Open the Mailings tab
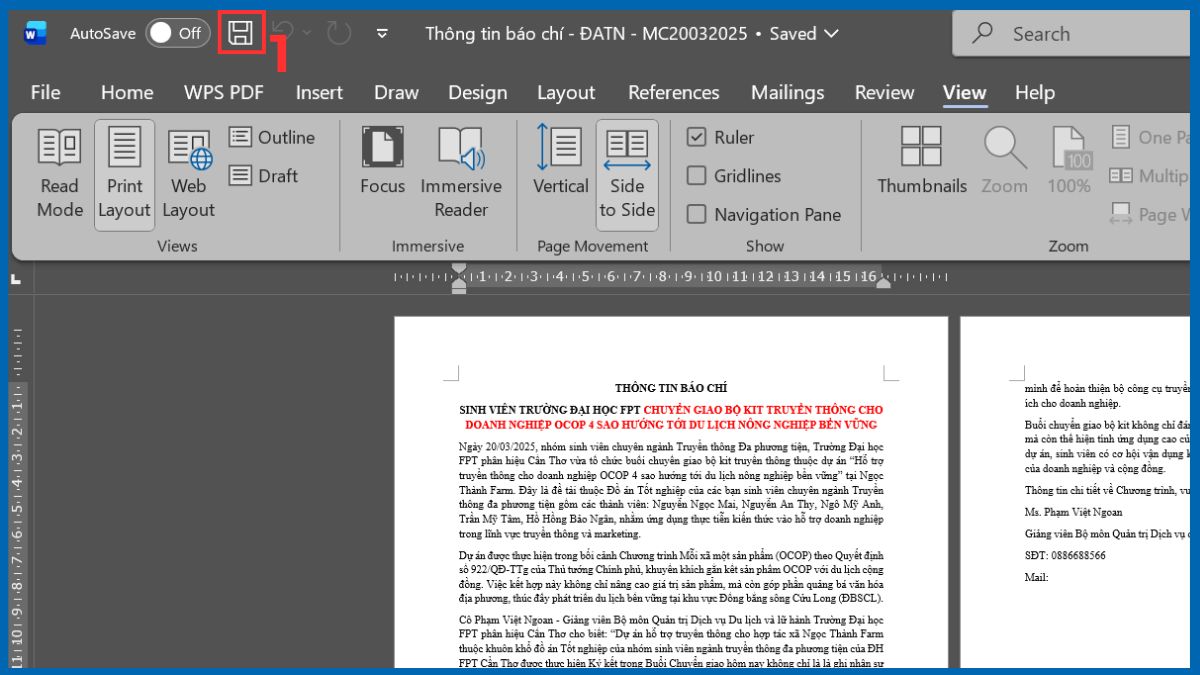Image resolution: width=1200 pixels, height=675 pixels. tap(787, 92)
